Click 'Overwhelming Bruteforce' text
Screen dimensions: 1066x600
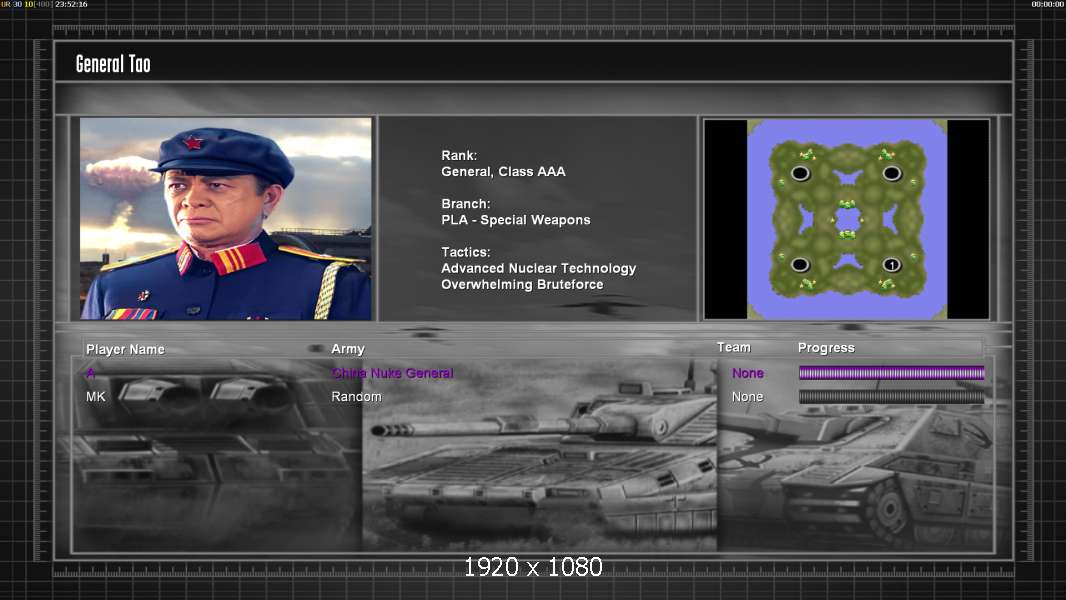tap(522, 285)
